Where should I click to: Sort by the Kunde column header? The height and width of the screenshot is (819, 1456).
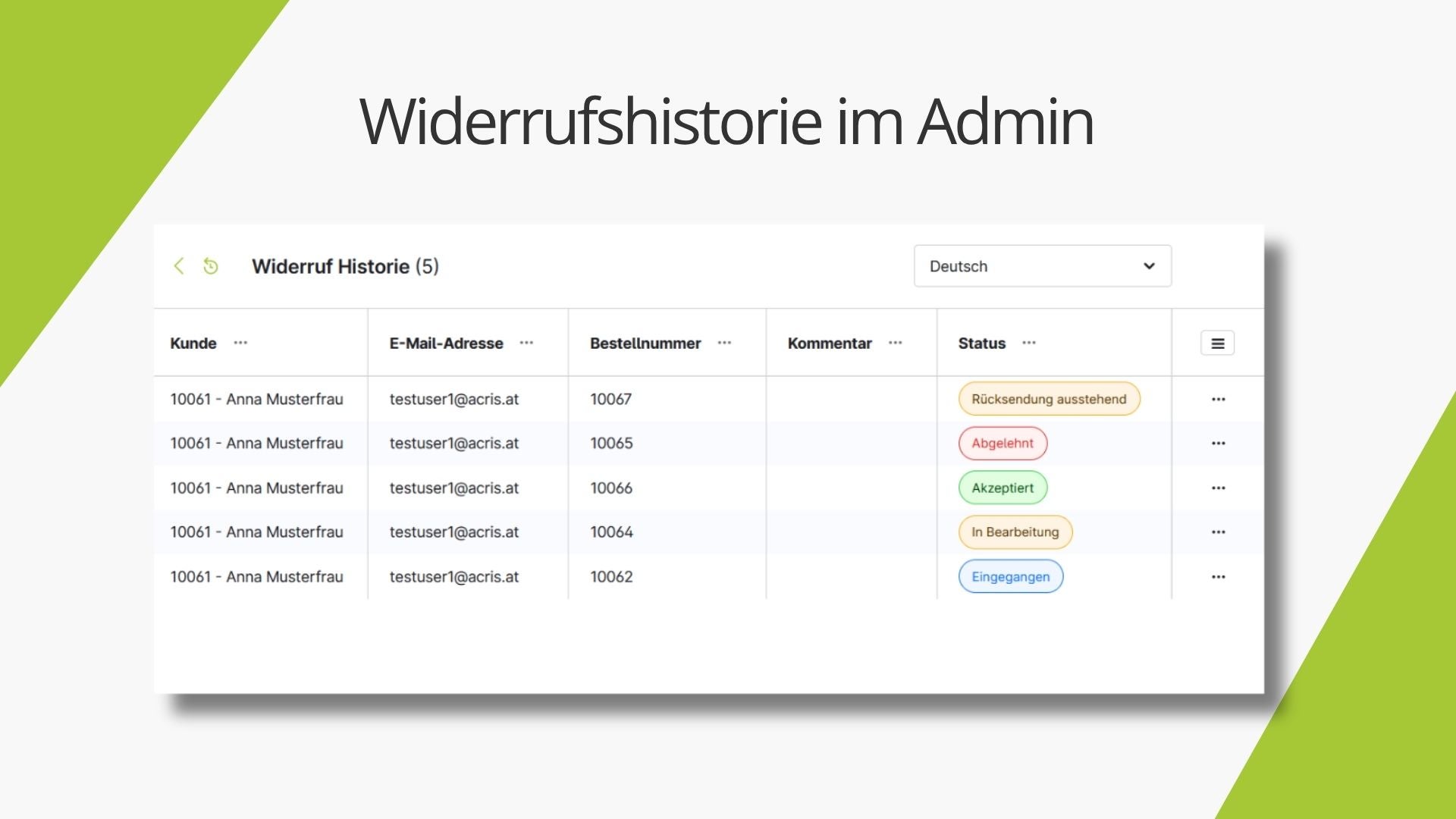(193, 344)
